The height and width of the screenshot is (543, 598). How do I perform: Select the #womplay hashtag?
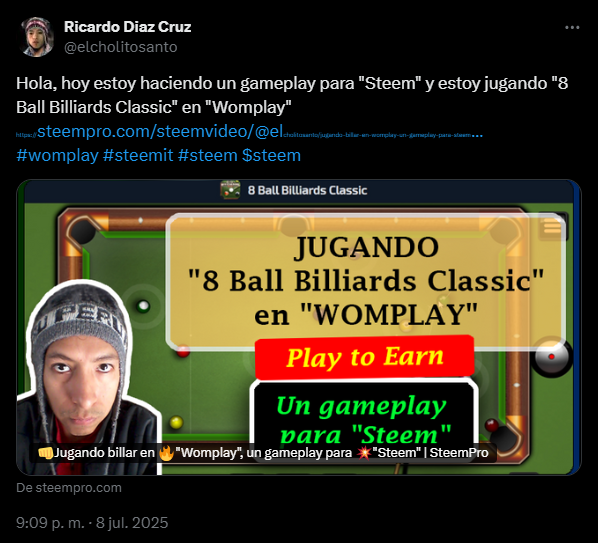57,156
